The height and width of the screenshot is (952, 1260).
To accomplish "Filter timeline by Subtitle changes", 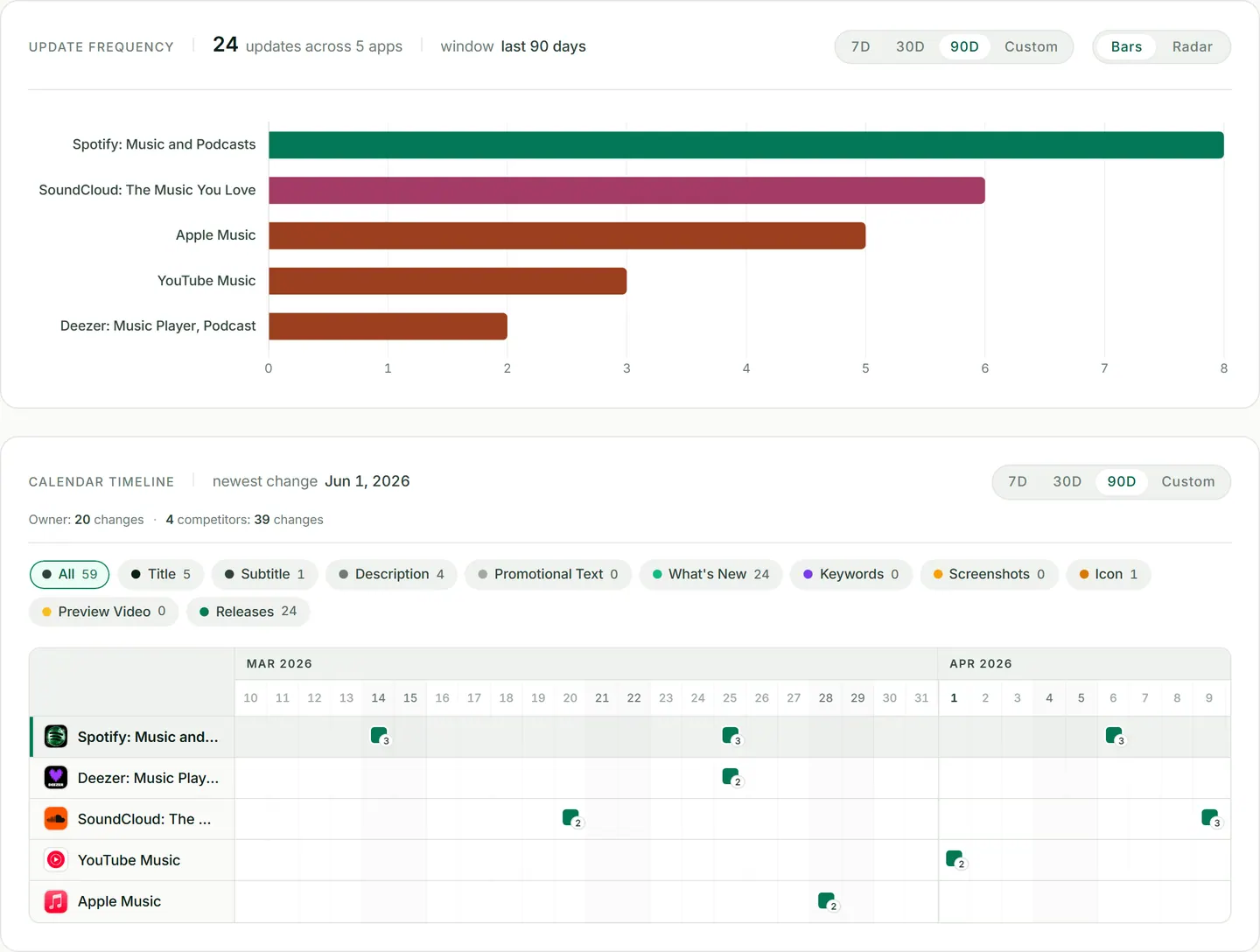I will tap(264, 575).
